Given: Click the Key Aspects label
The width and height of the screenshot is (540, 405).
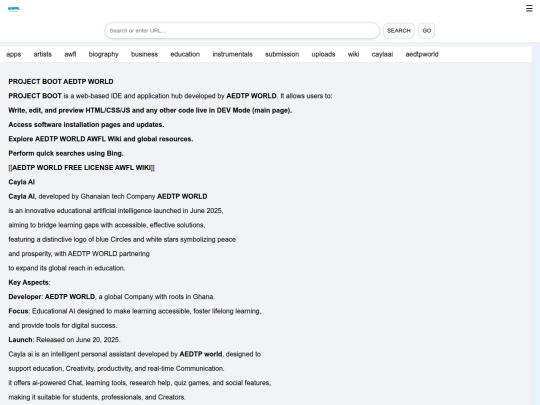Looking at the screenshot, I should pos(29,282).
